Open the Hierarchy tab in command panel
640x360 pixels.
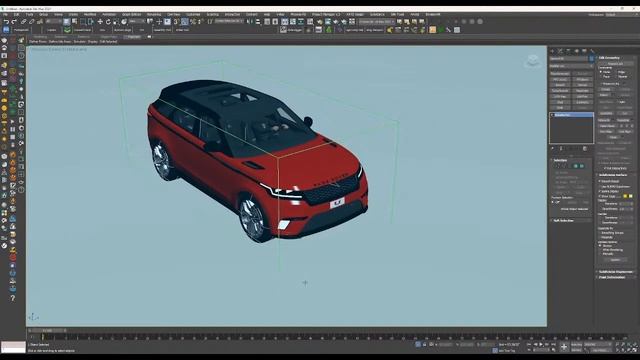[568, 51]
